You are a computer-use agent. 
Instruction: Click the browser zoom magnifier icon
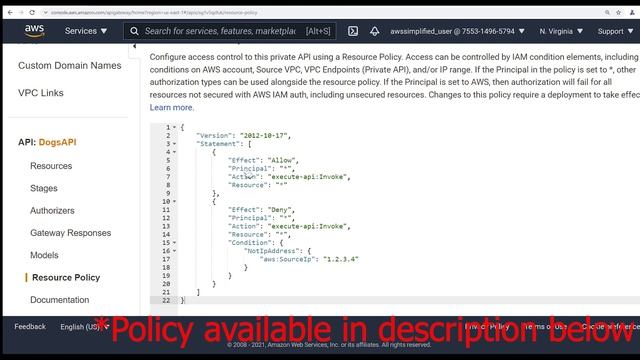607,13
